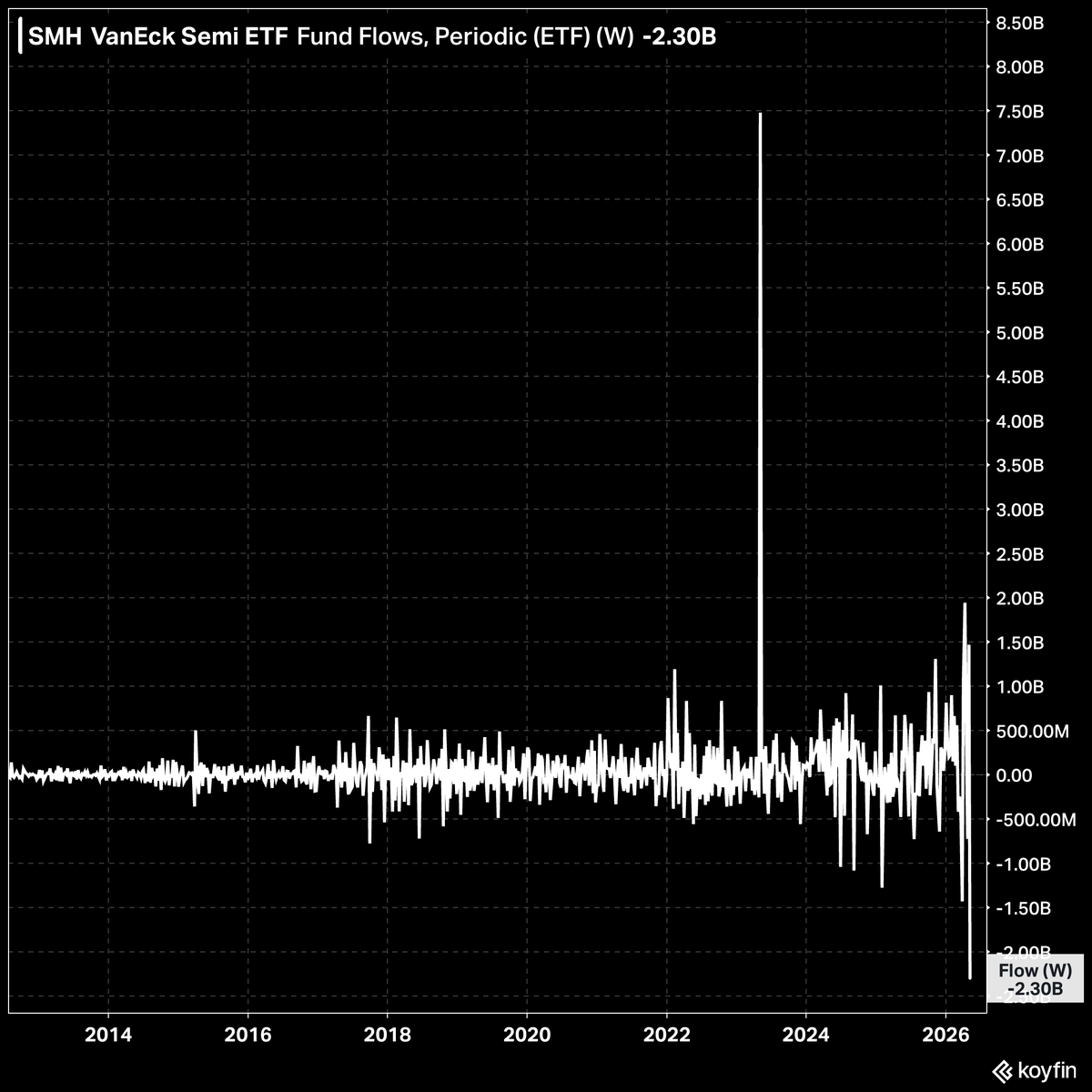Click the 6.00B y-axis label
The width and height of the screenshot is (1092, 1092).
[x=1021, y=245]
